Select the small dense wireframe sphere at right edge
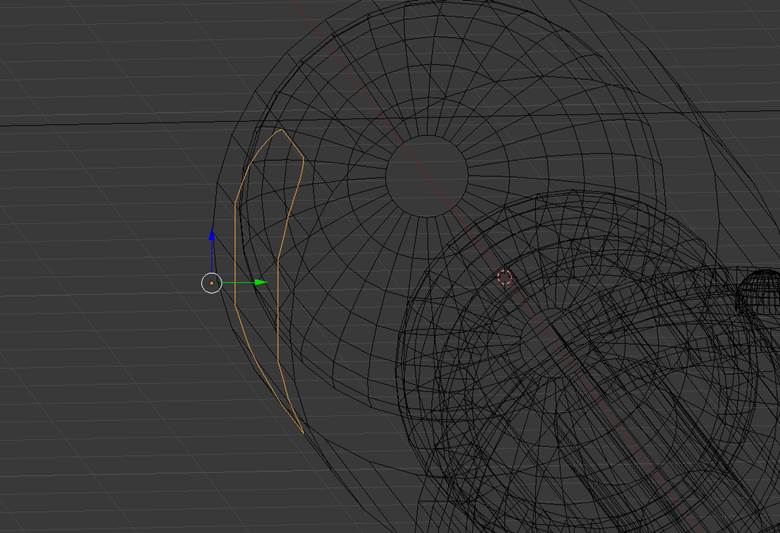This screenshot has width=780, height=533. [x=758, y=293]
